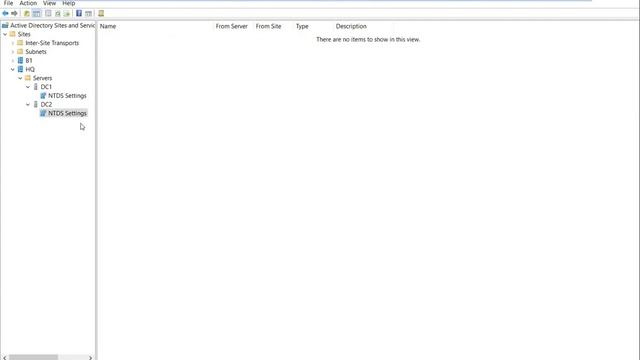Toggle Show/Hide Console Tree toolbar icon
Screen dimensions: 640x360
pyautogui.click(x=37, y=13)
